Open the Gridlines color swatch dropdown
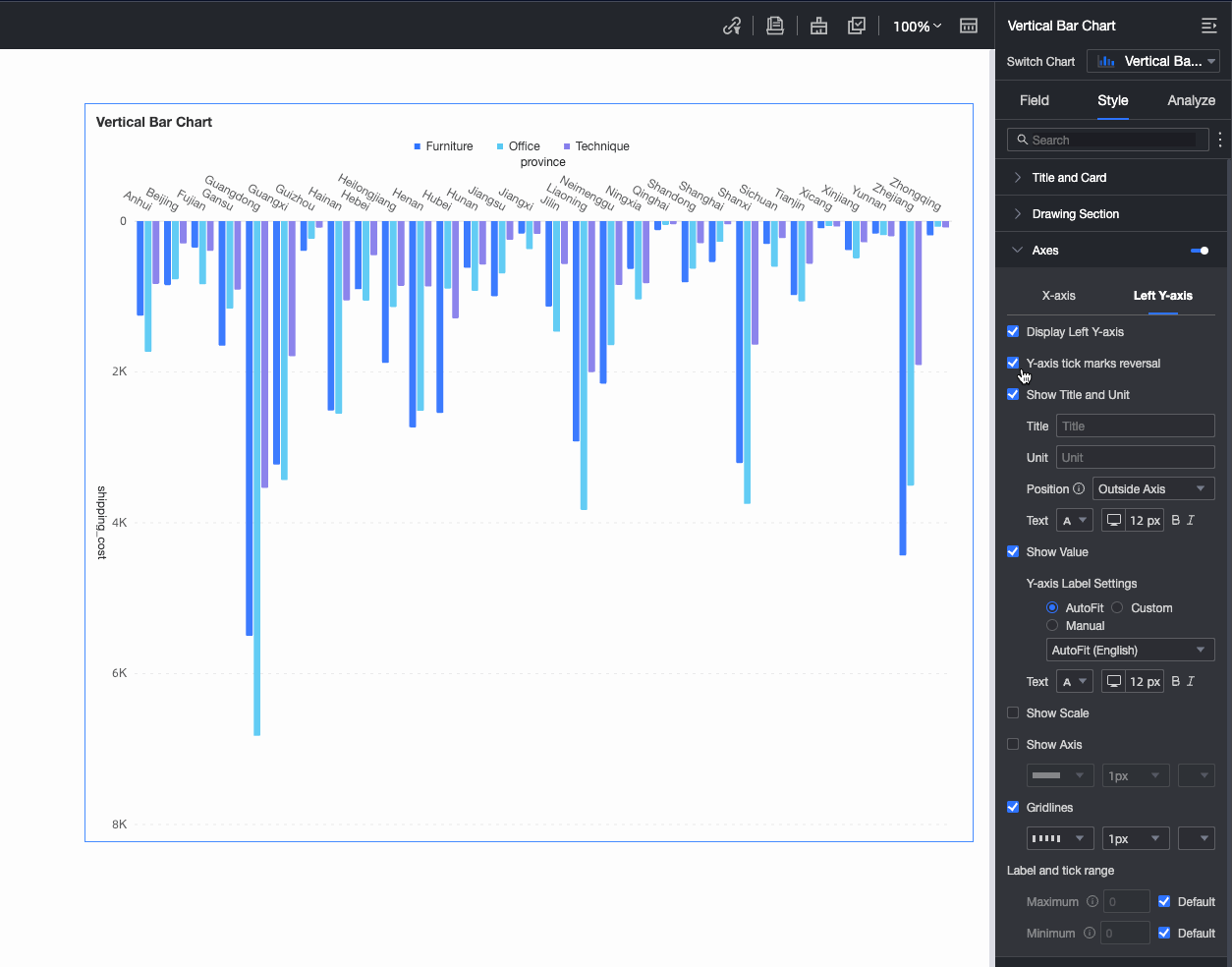 [x=1197, y=838]
